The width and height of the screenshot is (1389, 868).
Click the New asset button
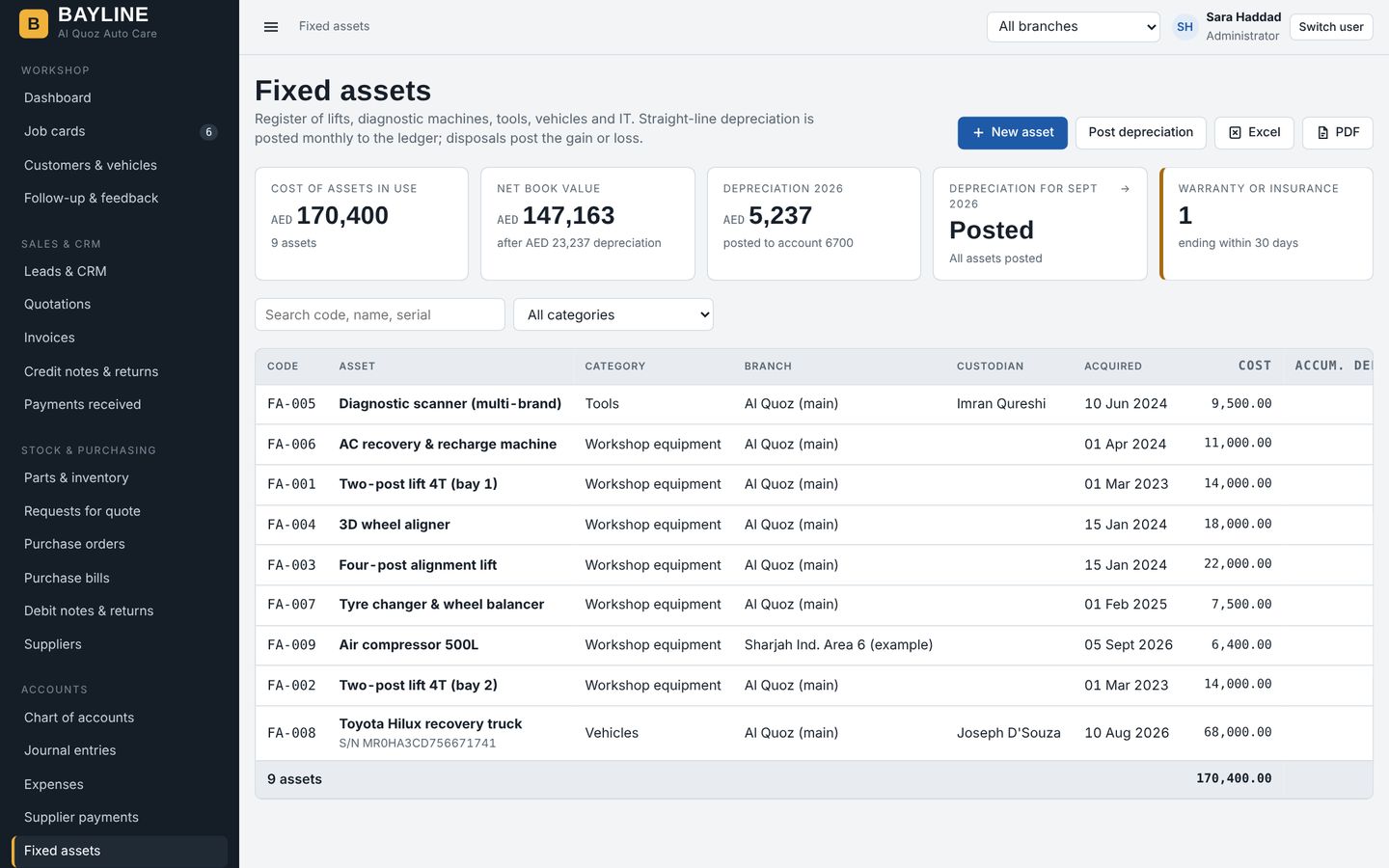(1012, 132)
